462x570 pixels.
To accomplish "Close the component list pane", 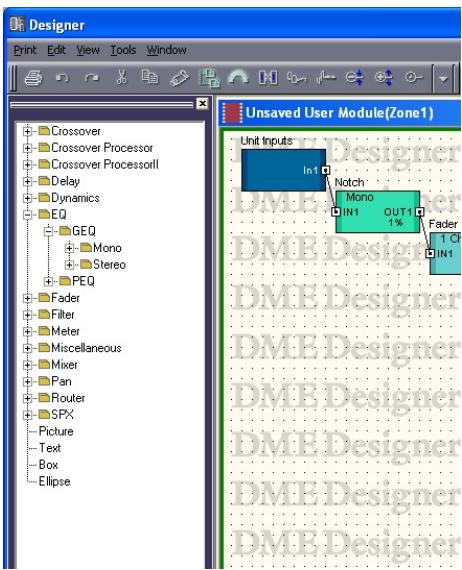I will [x=202, y=104].
